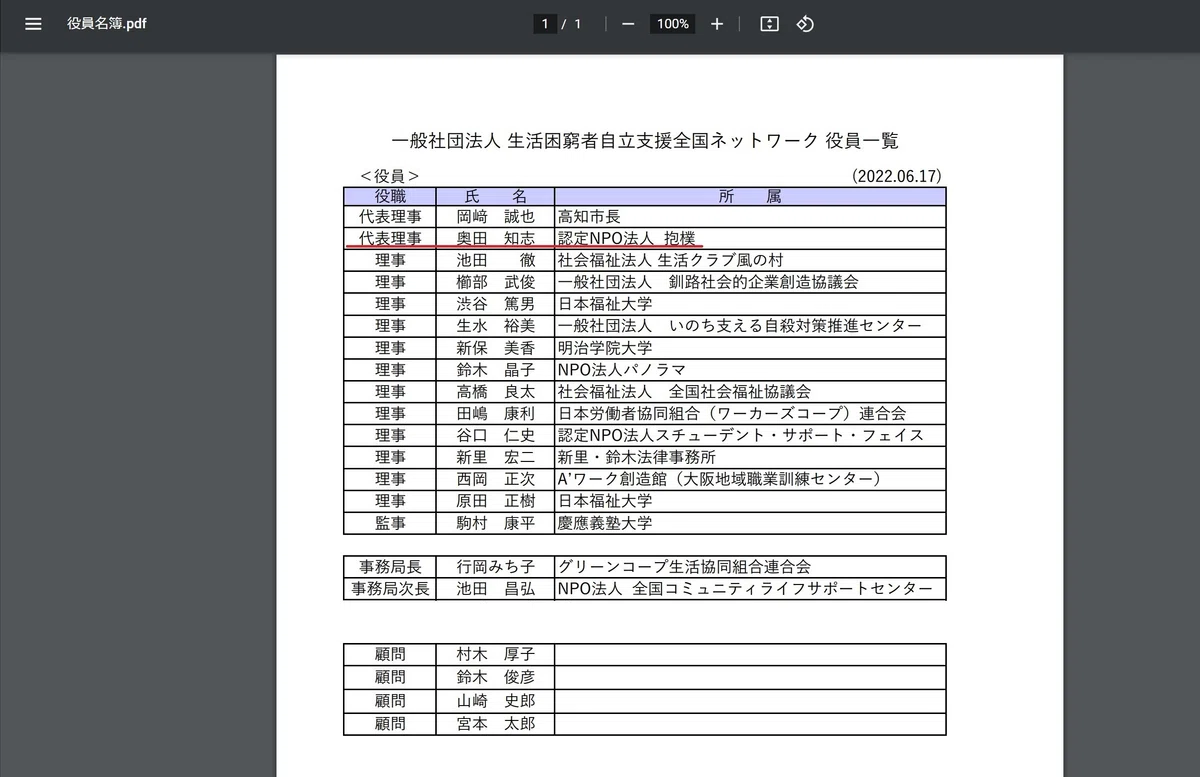Select the name 池田 徹
The height and width of the screenshot is (777, 1200).
click(x=495, y=260)
